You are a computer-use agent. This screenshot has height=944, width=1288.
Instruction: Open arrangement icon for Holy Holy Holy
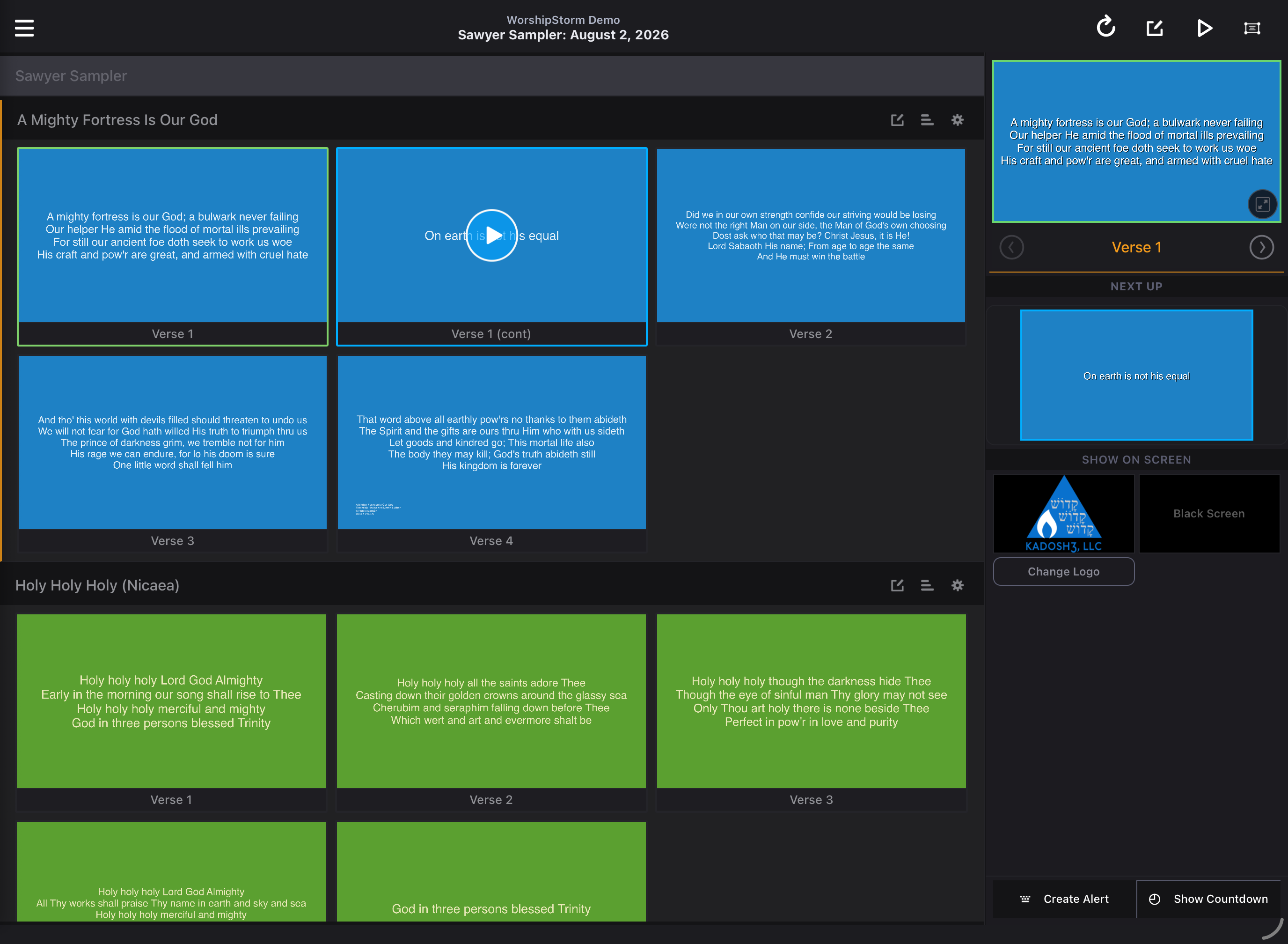pyautogui.click(x=927, y=585)
